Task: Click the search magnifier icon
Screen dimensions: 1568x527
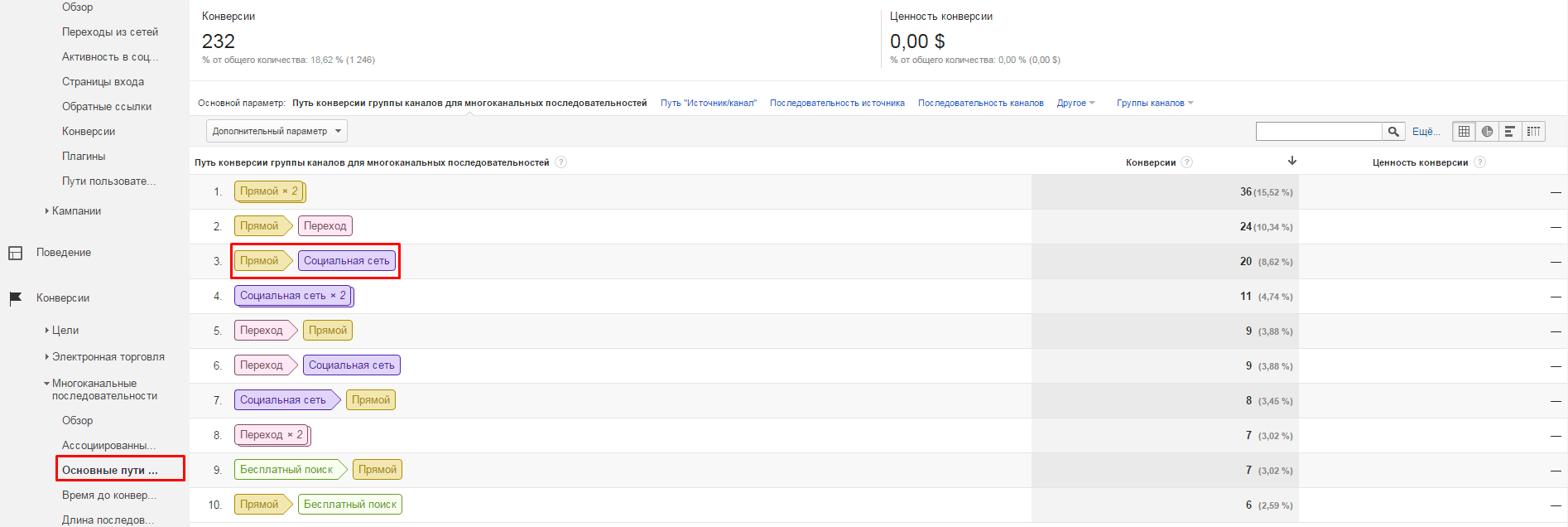Action: click(x=1393, y=131)
